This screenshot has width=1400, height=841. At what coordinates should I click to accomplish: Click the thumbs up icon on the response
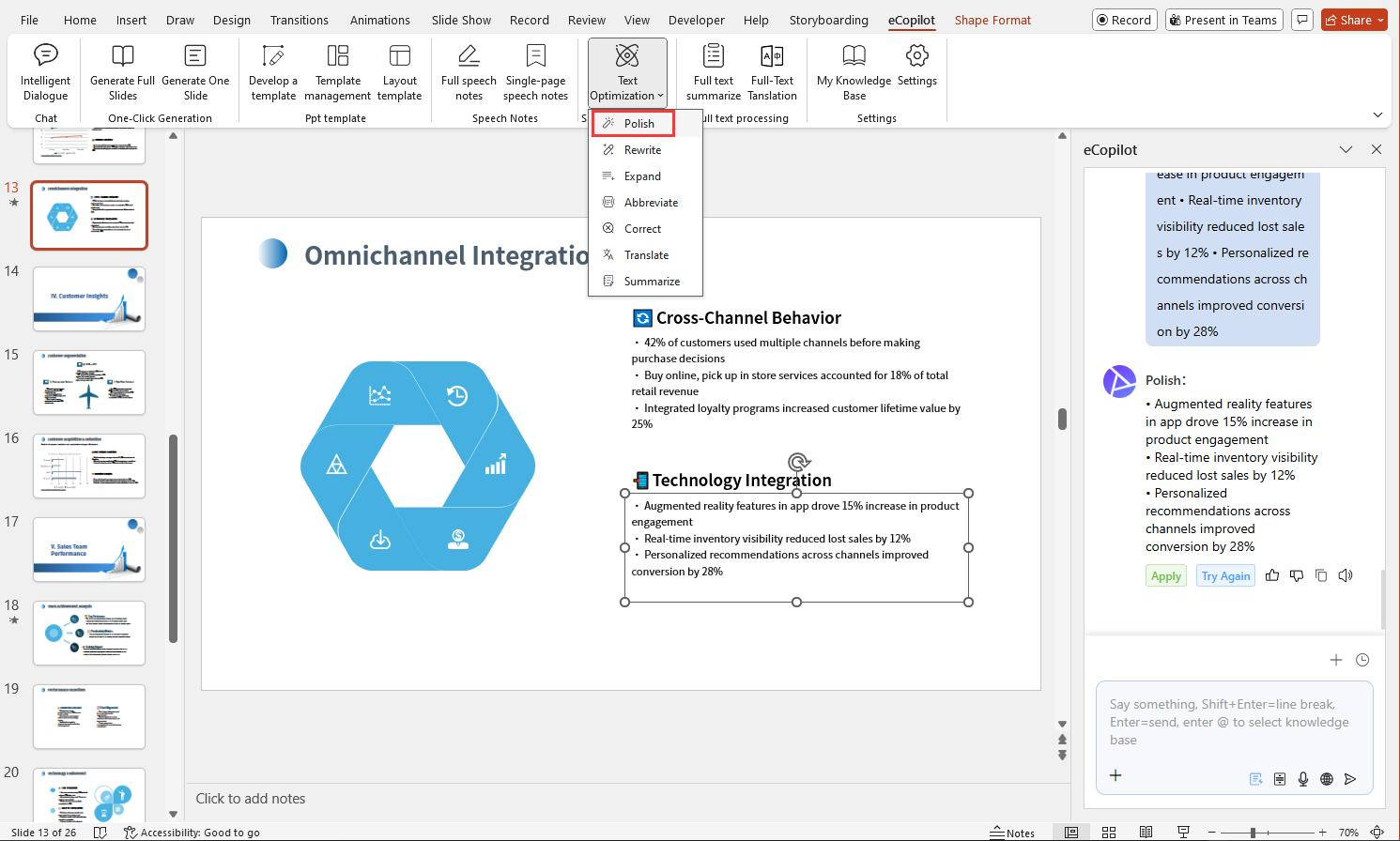click(1272, 575)
